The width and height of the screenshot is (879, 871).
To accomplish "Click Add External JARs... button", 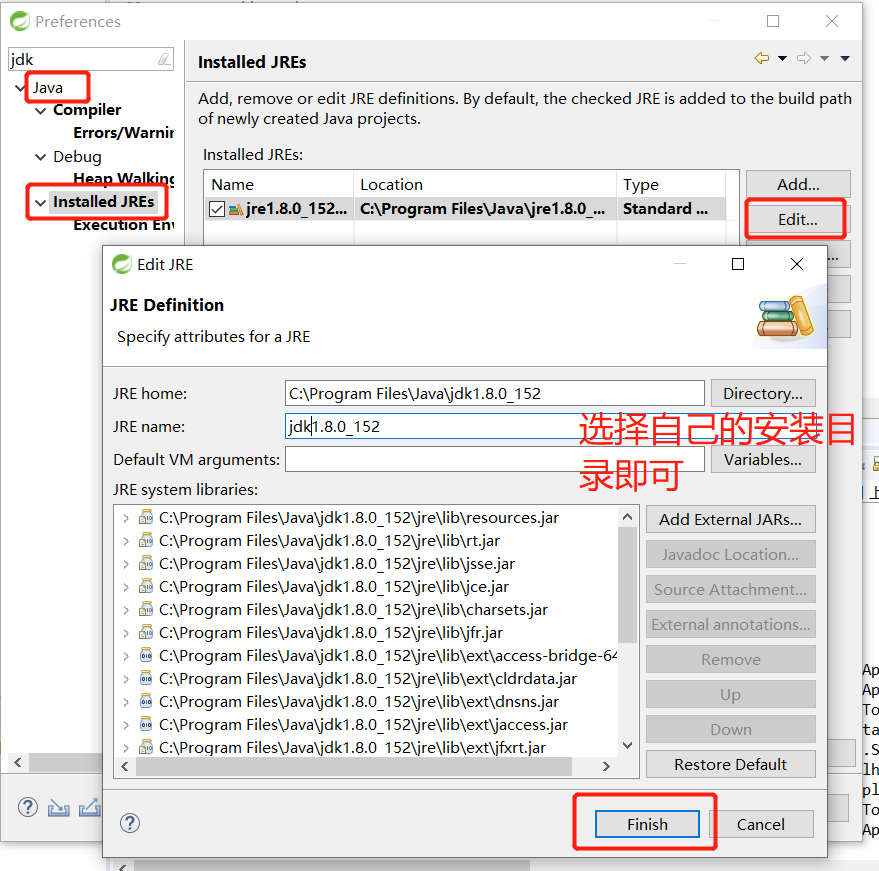I will point(730,519).
